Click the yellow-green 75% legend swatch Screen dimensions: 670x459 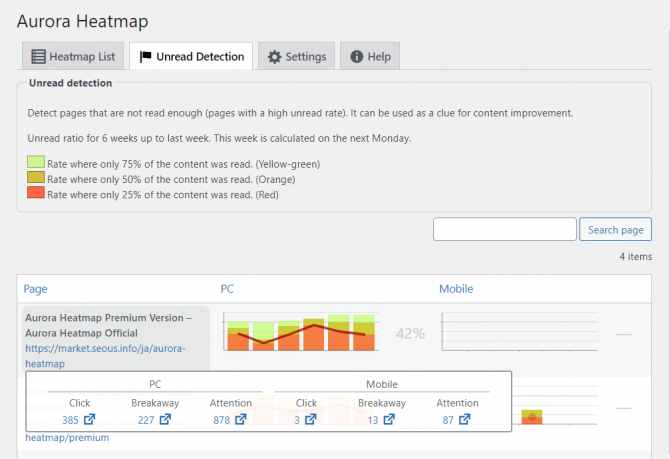click(x=36, y=162)
